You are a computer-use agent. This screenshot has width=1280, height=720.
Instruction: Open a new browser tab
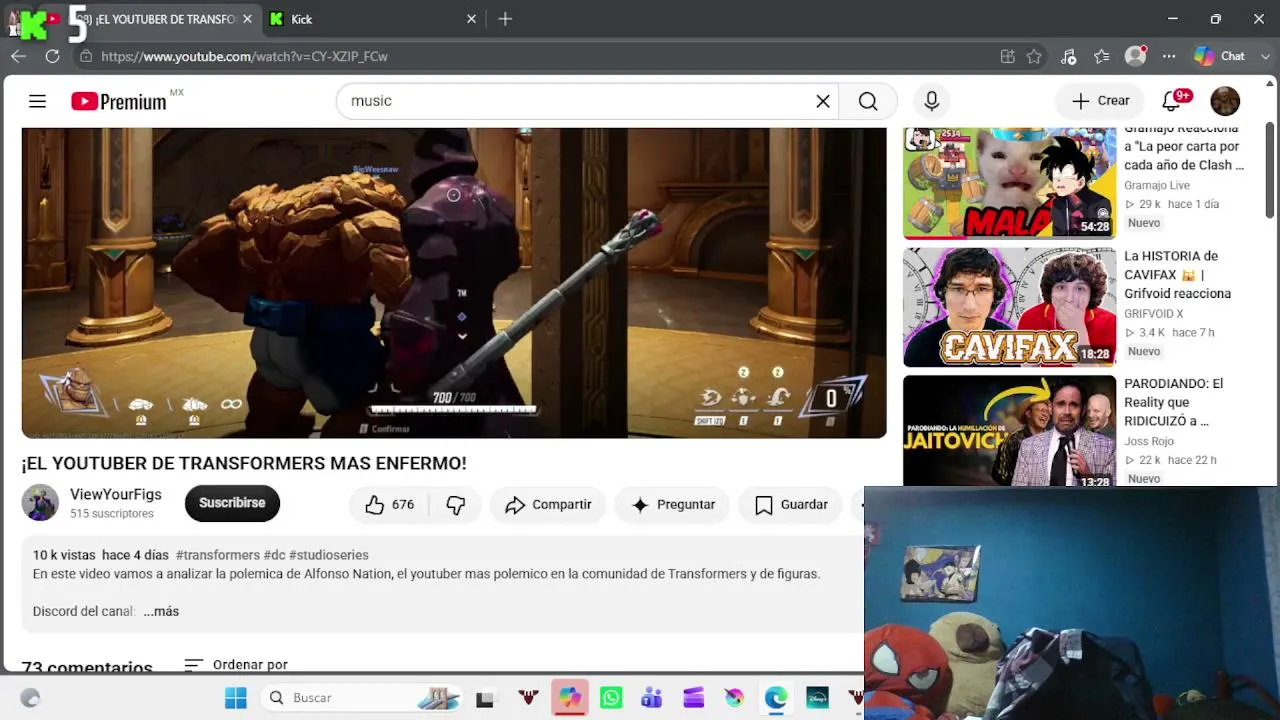point(505,19)
